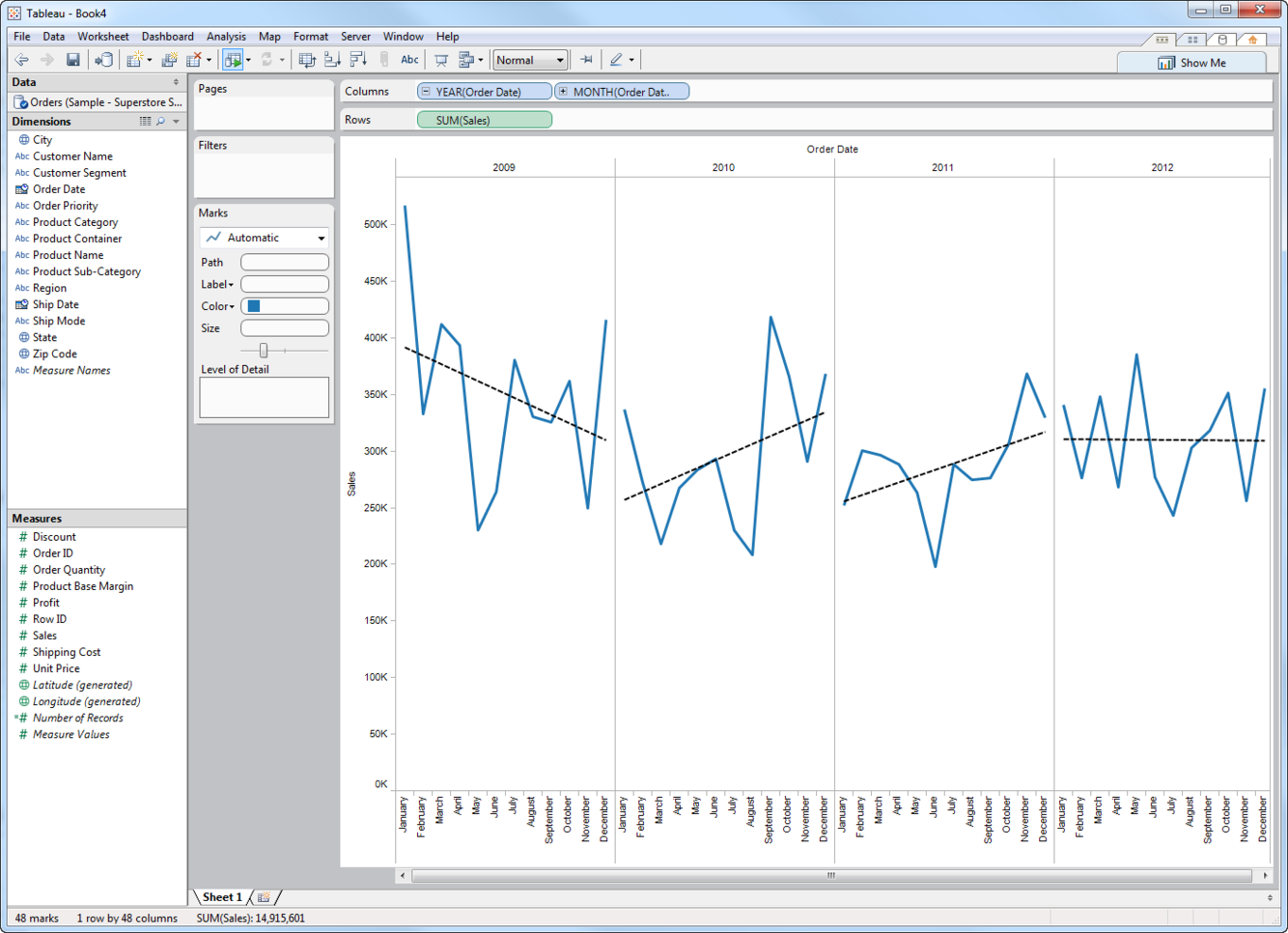Click the Show/Hide Cards toolbar icon
Image resolution: width=1288 pixels, height=933 pixels.
coord(466,60)
